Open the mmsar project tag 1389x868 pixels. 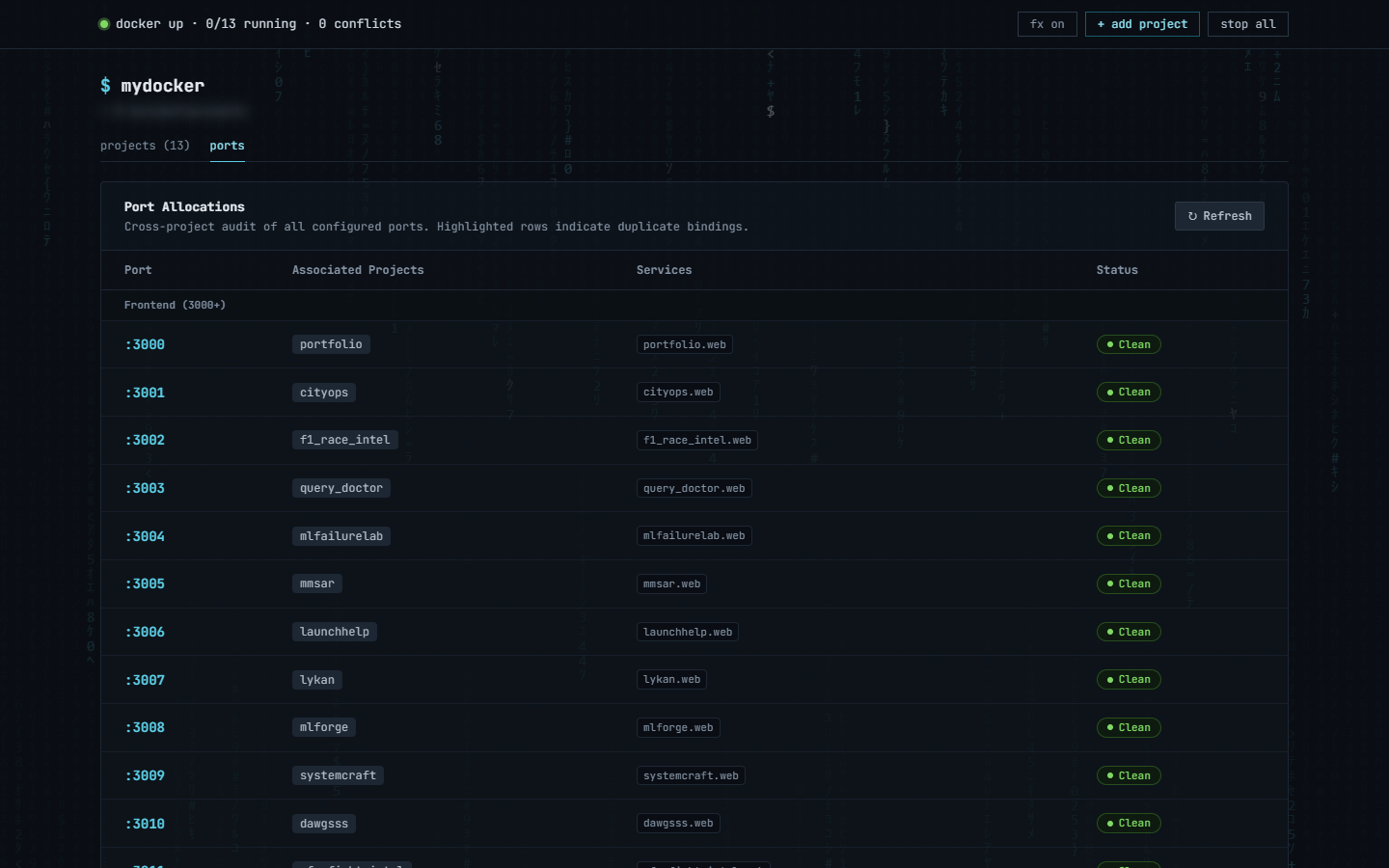(317, 583)
